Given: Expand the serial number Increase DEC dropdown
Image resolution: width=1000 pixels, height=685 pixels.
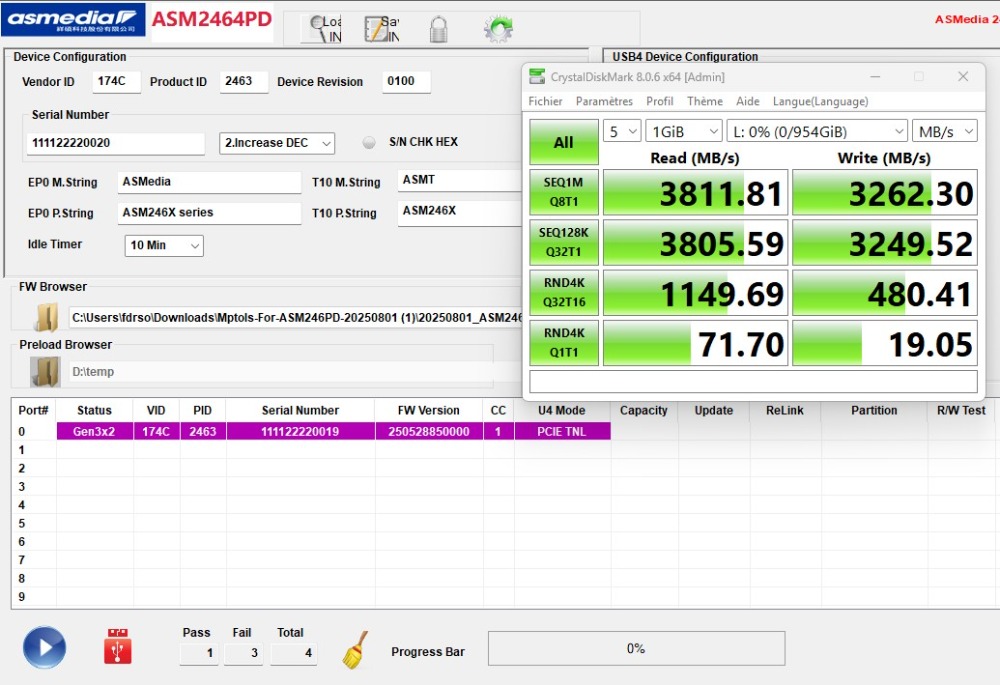Looking at the screenshot, I should click(x=277, y=143).
